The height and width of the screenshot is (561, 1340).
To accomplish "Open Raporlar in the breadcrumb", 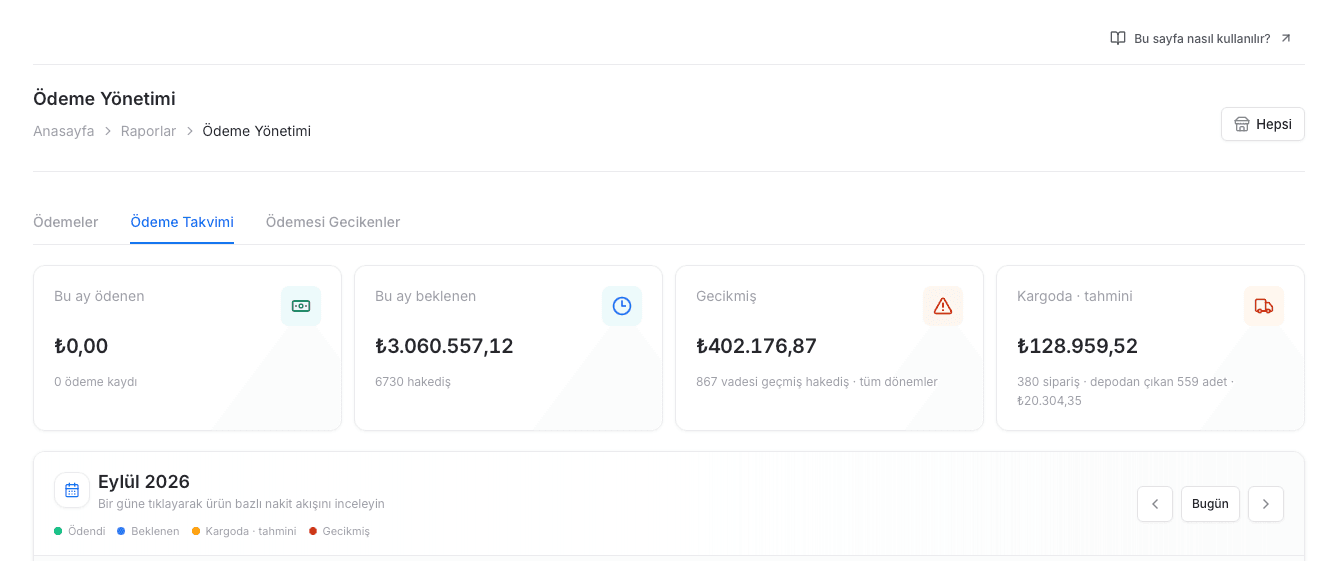I will (148, 131).
